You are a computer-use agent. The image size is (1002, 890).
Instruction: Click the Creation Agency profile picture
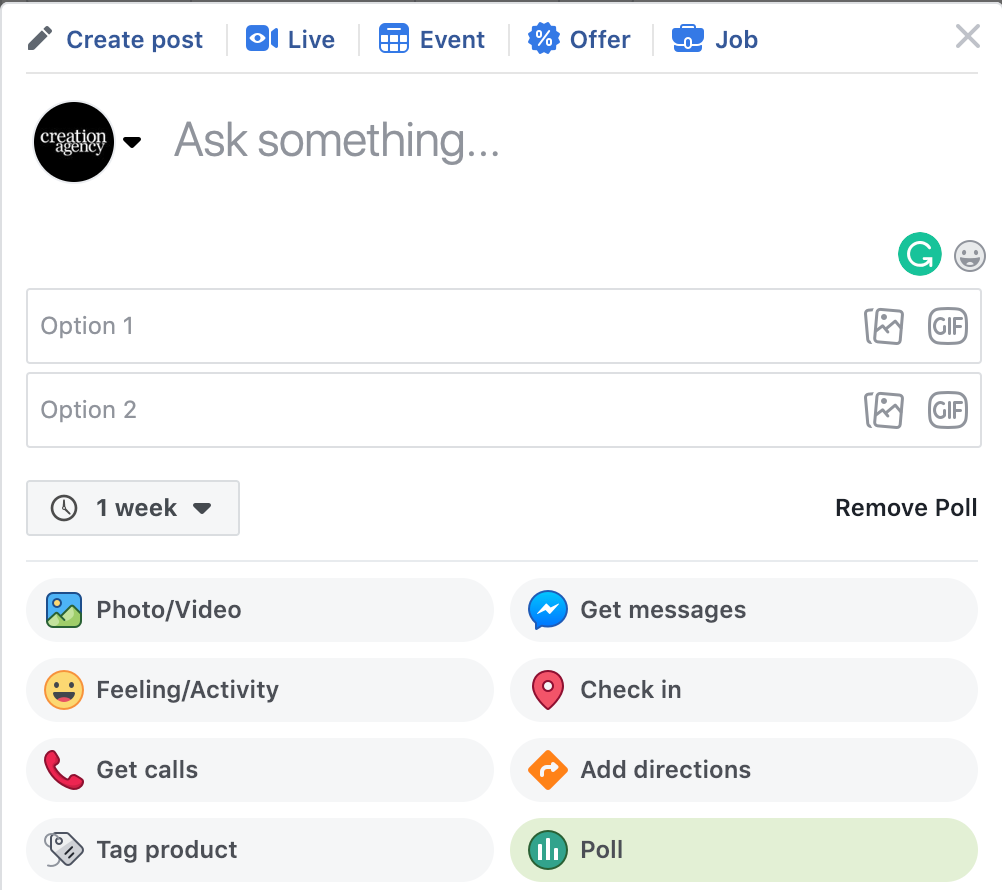pos(74,142)
